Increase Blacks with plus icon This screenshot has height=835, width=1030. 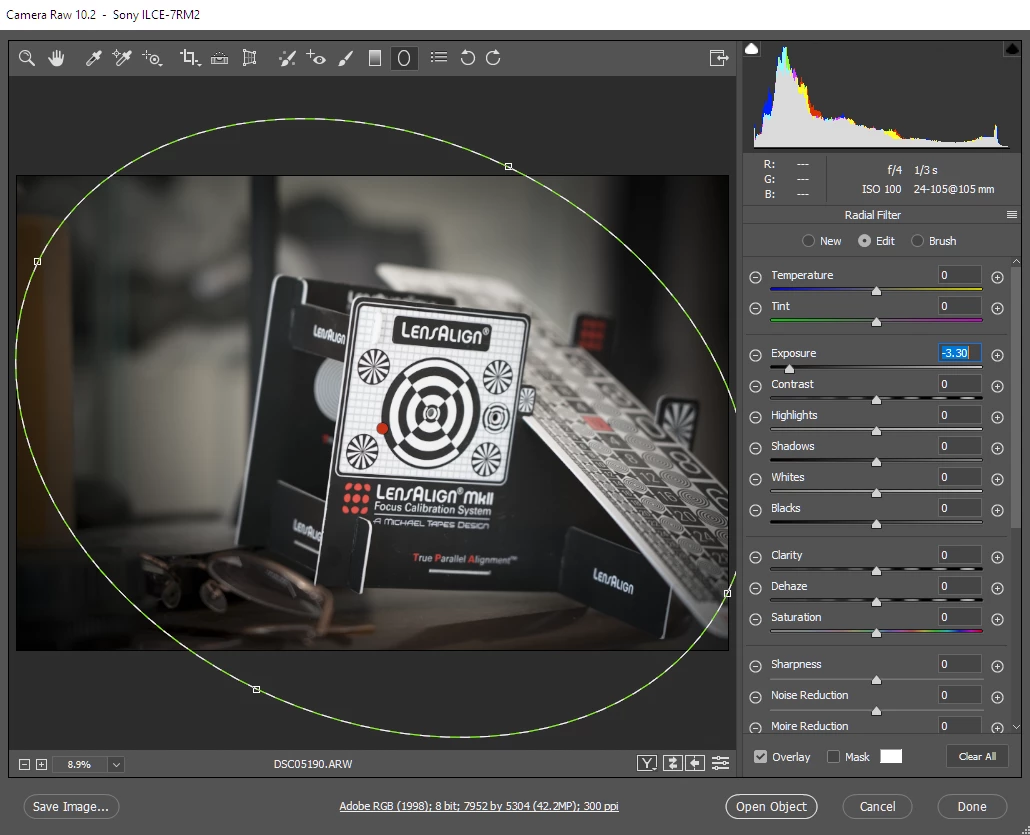click(997, 510)
